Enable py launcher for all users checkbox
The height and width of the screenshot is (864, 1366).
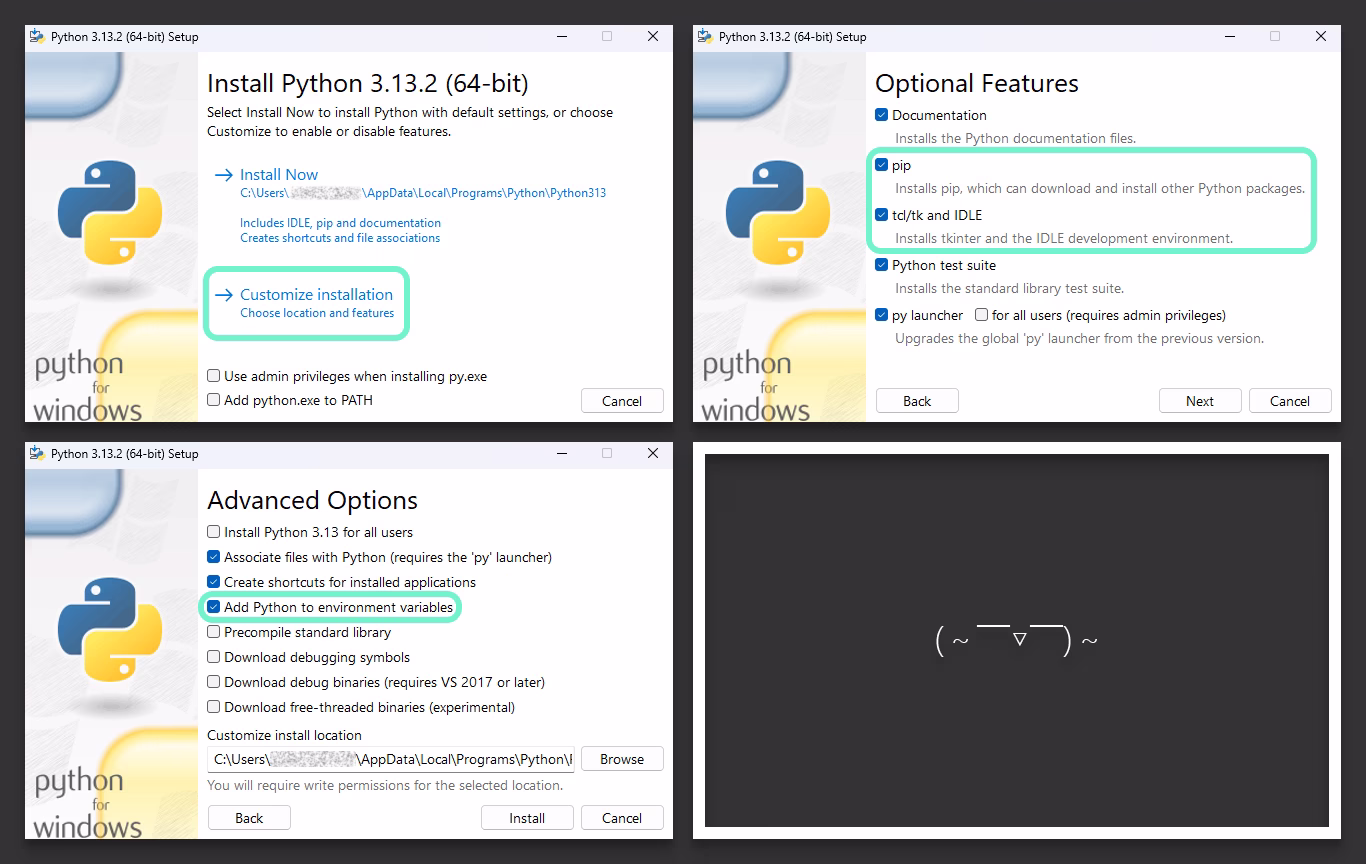click(x=981, y=315)
